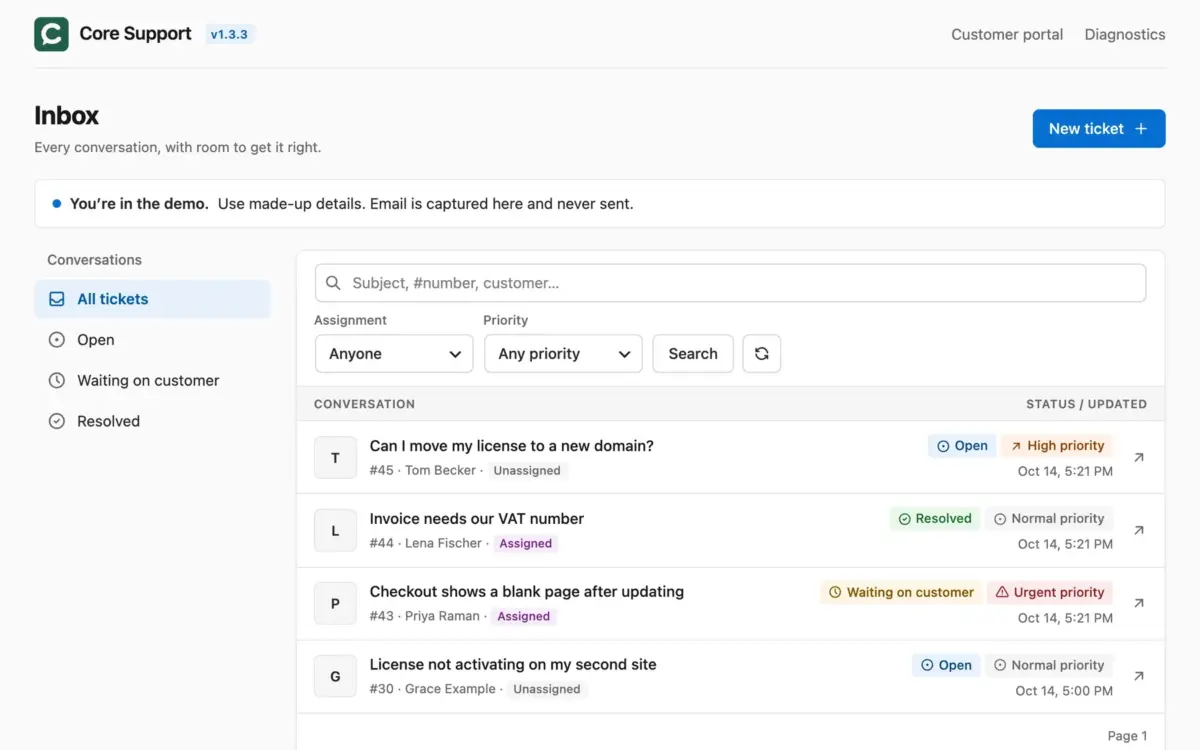Click the Core Support logo icon
The height and width of the screenshot is (750, 1200).
52,34
